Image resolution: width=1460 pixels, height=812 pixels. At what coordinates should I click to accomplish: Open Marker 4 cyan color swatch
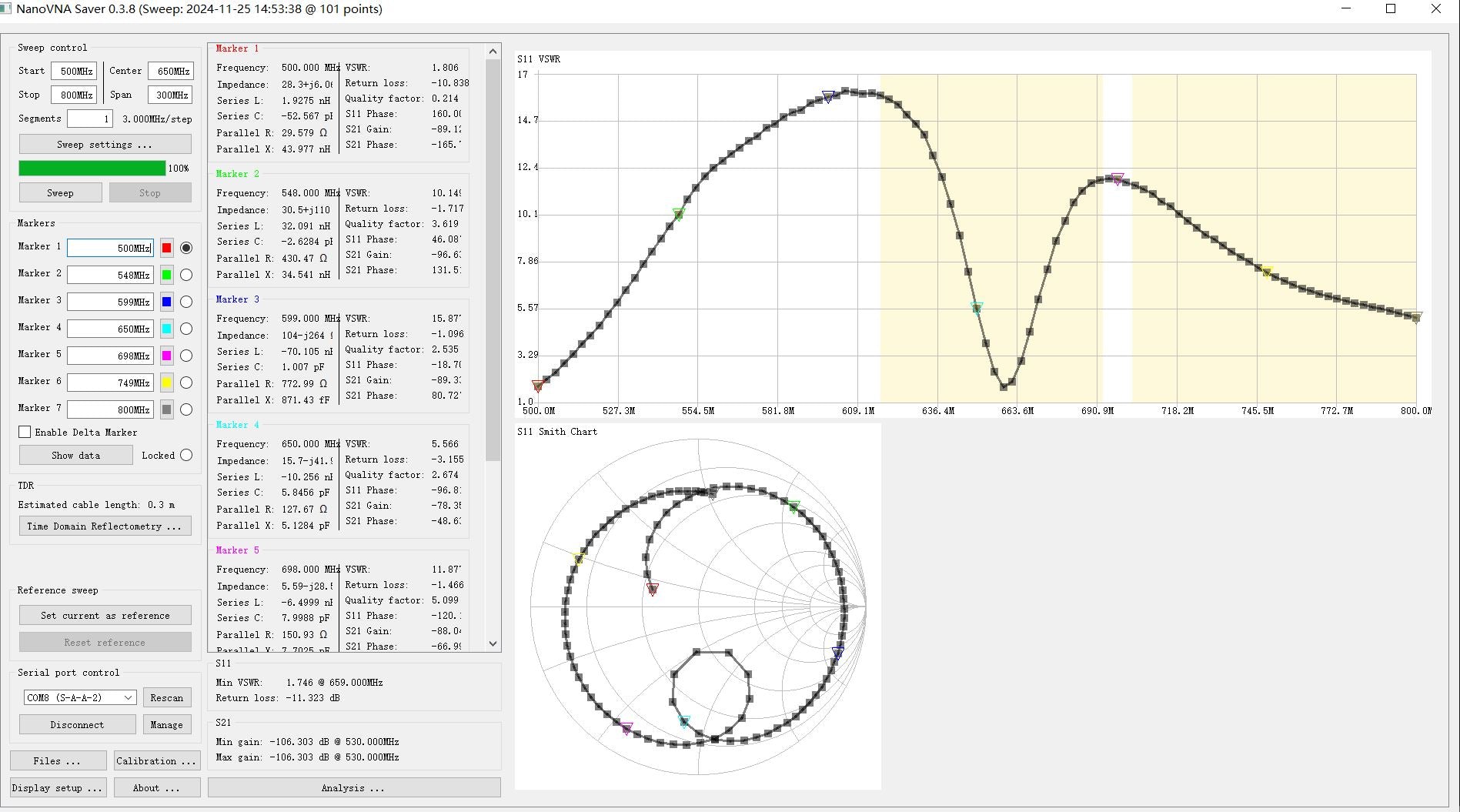[x=166, y=329]
